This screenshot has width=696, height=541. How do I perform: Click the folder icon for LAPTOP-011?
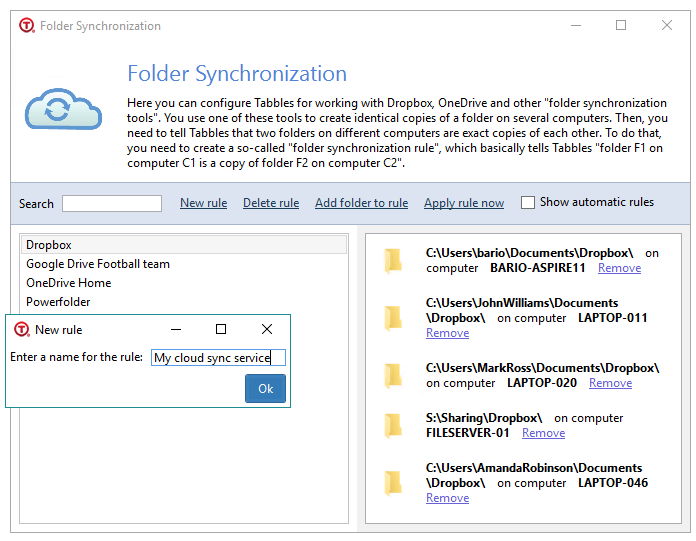tap(393, 318)
